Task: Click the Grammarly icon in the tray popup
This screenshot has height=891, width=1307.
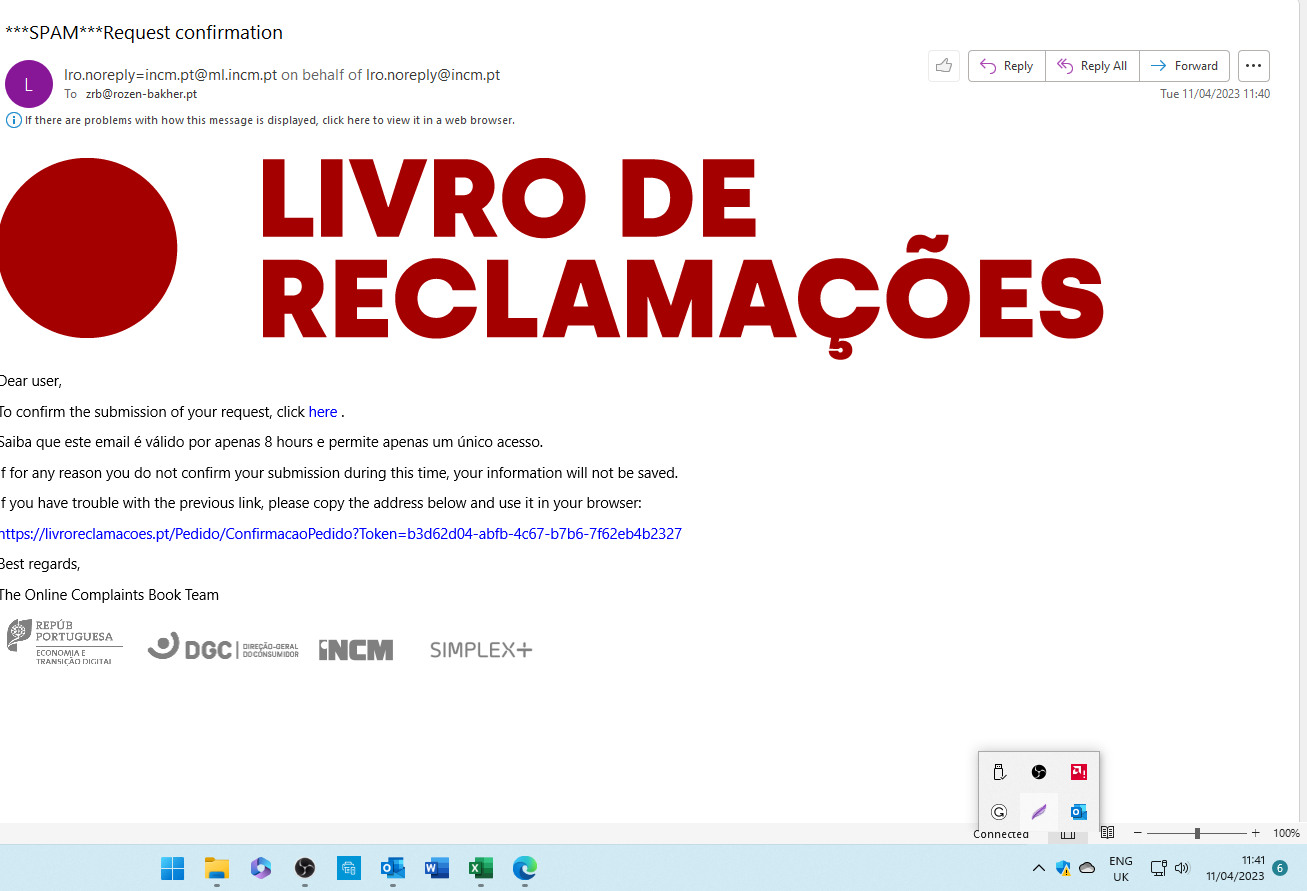Action: [x=998, y=811]
